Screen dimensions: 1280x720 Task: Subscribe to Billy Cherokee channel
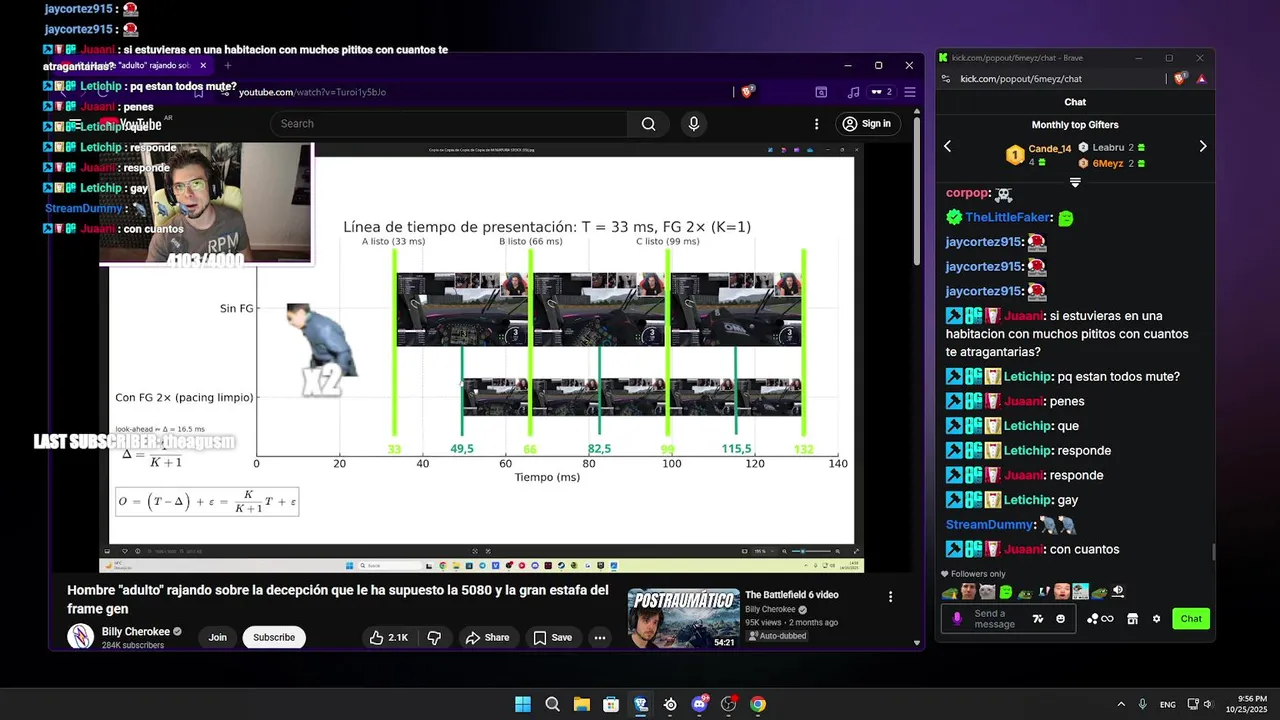274,637
